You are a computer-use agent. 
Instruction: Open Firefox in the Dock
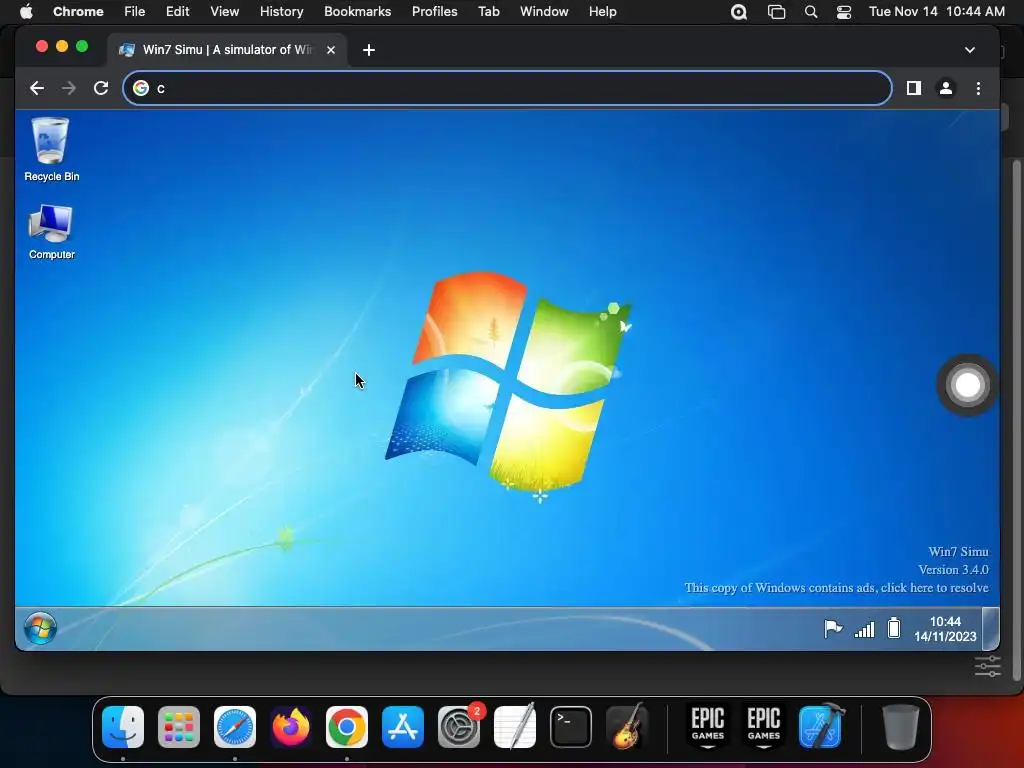click(291, 727)
